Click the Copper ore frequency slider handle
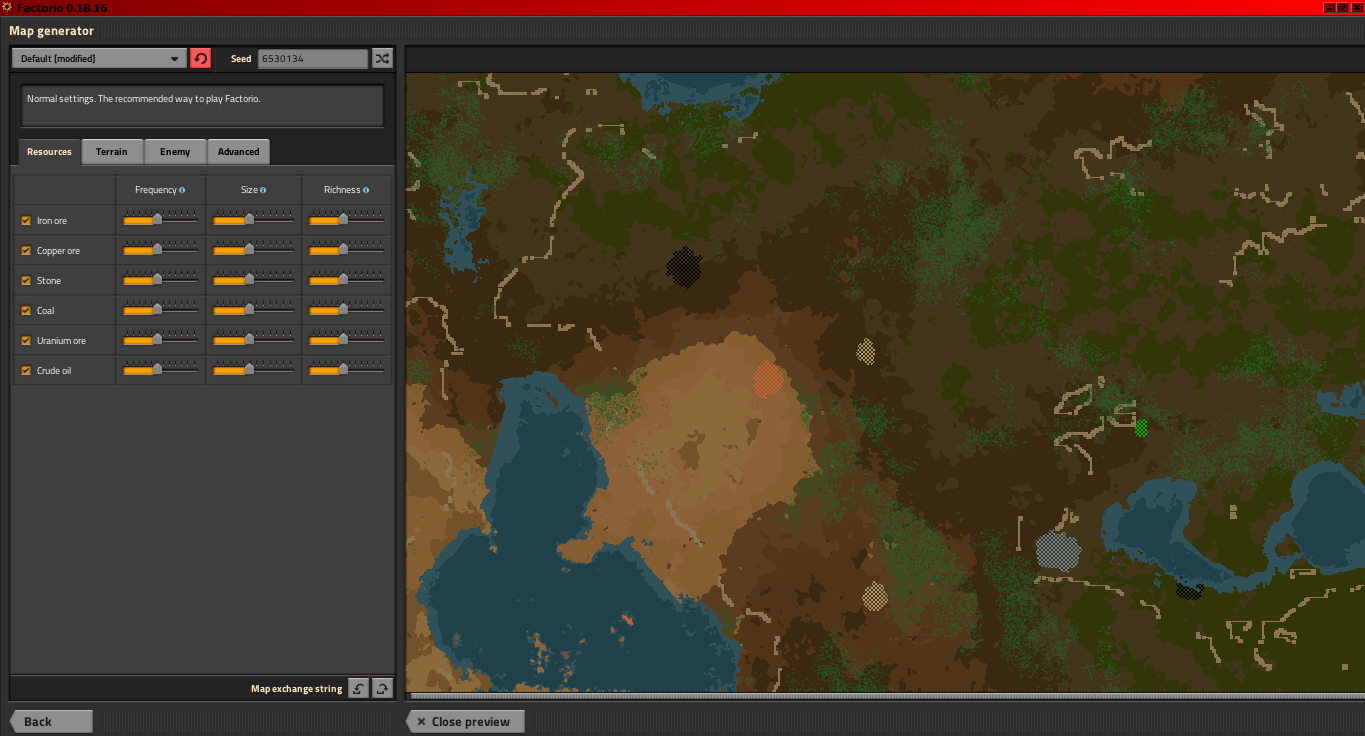Viewport: 1365px width, 736px height. 157,249
